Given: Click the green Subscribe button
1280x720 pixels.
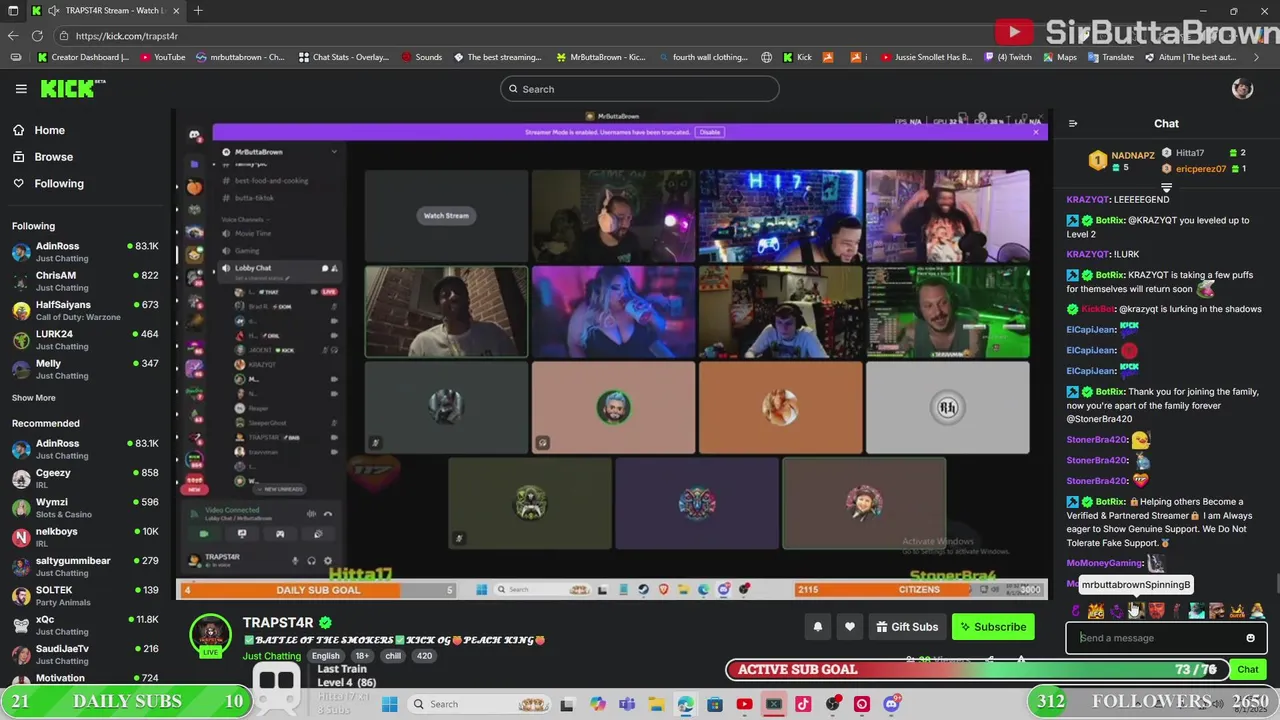Looking at the screenshot, I should point(993,627).
